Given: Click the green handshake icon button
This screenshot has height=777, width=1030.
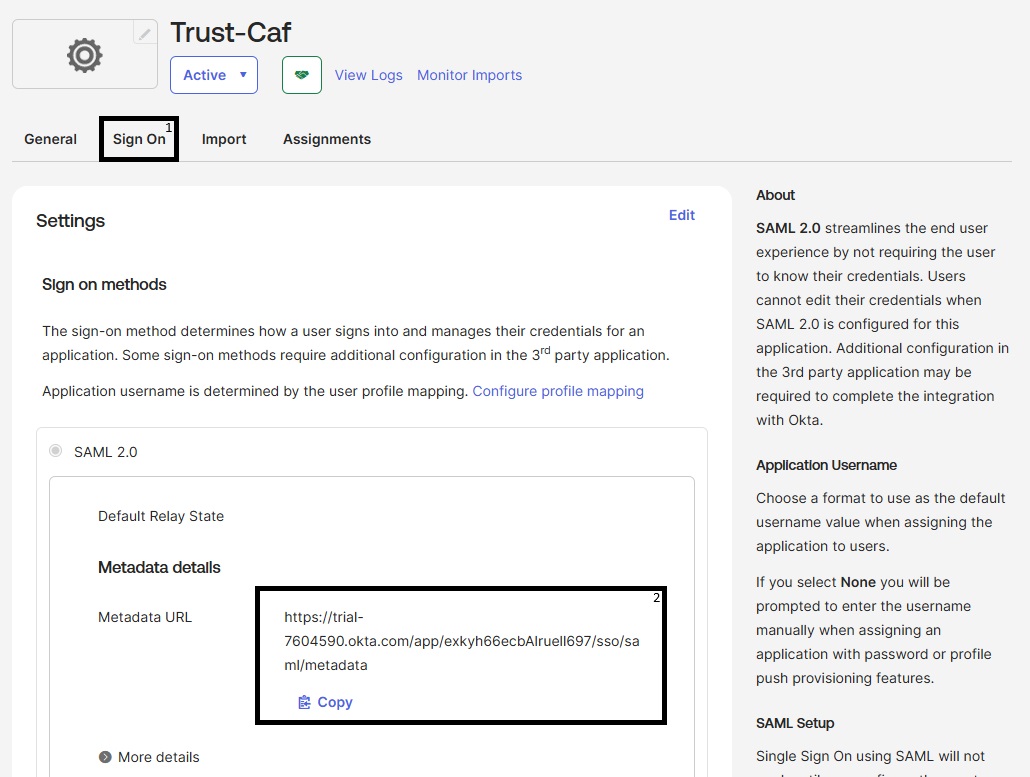Looking at the screenshot, I should point(302,75).
